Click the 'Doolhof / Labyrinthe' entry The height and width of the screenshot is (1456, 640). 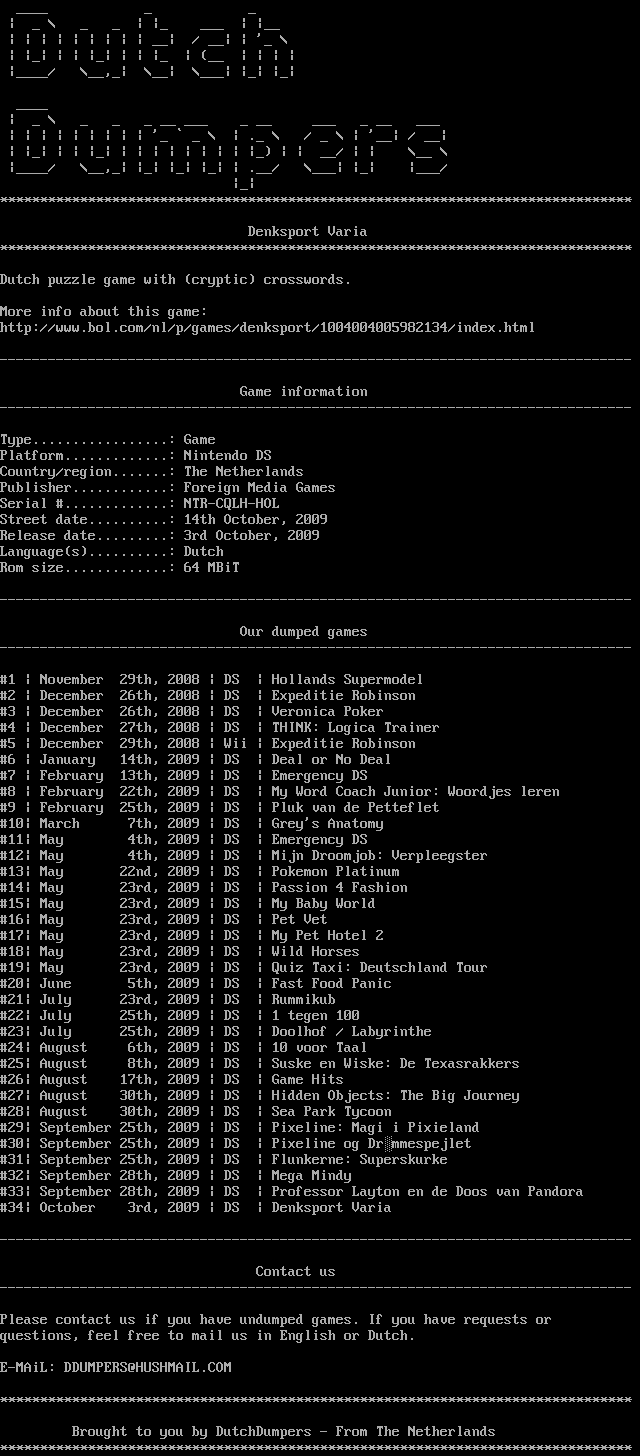click(352, 1031)
